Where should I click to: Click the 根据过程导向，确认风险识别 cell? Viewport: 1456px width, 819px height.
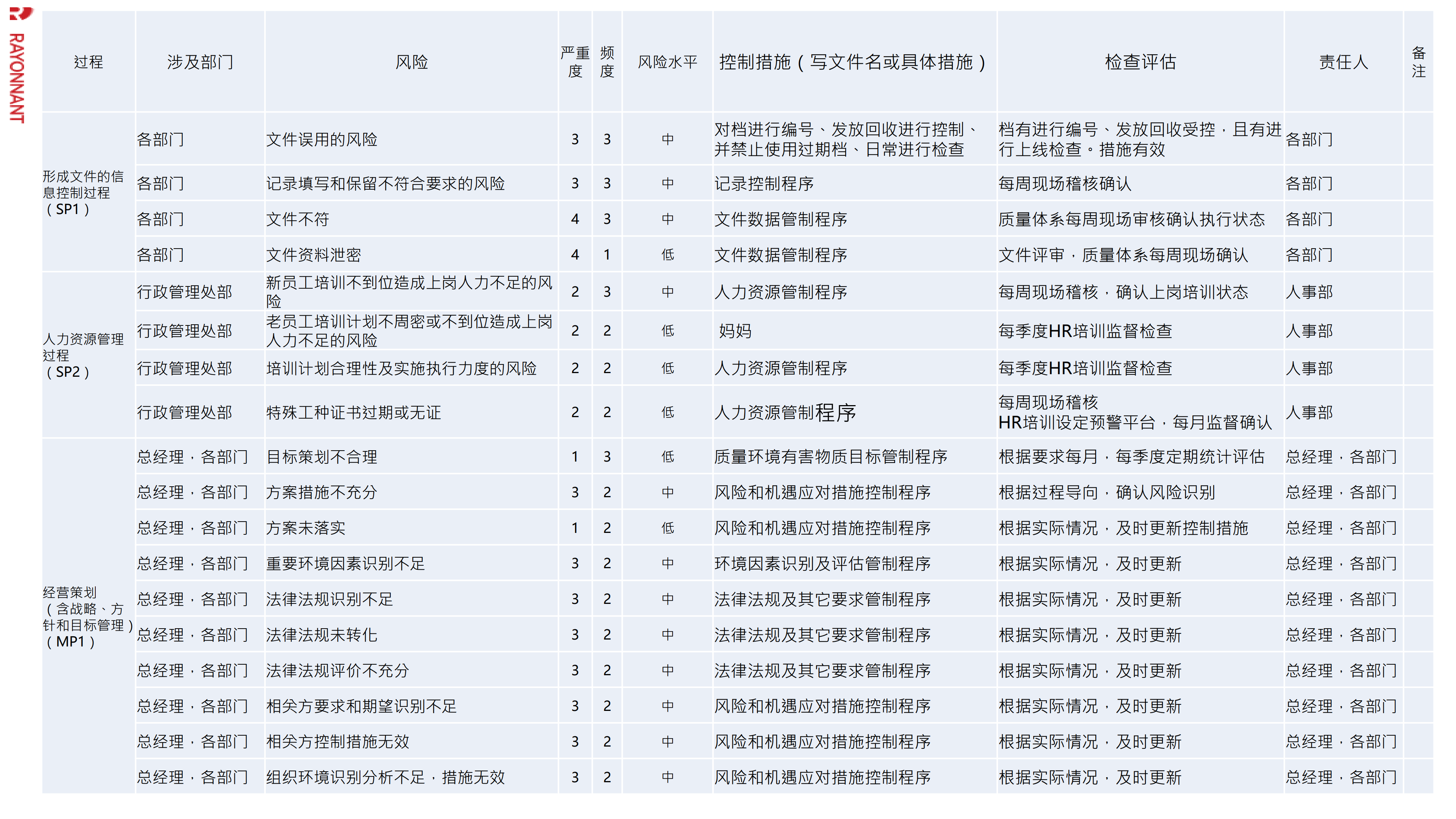[1141, 492]
